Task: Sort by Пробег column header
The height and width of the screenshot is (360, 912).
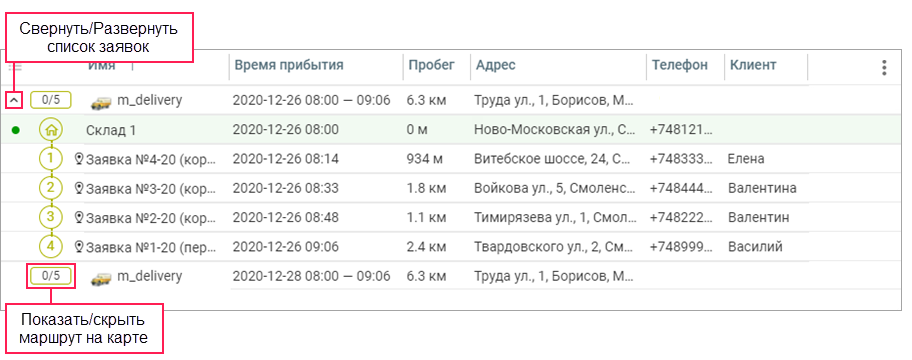Action: 432,65
